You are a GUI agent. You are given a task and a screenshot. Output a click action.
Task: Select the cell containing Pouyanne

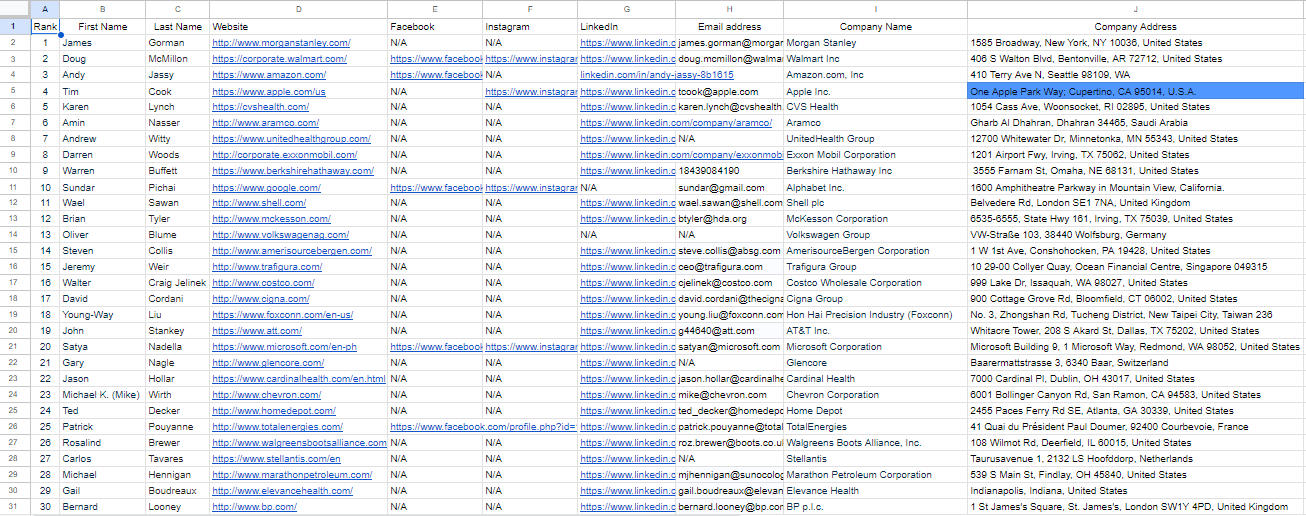click(x=178, y=427)
